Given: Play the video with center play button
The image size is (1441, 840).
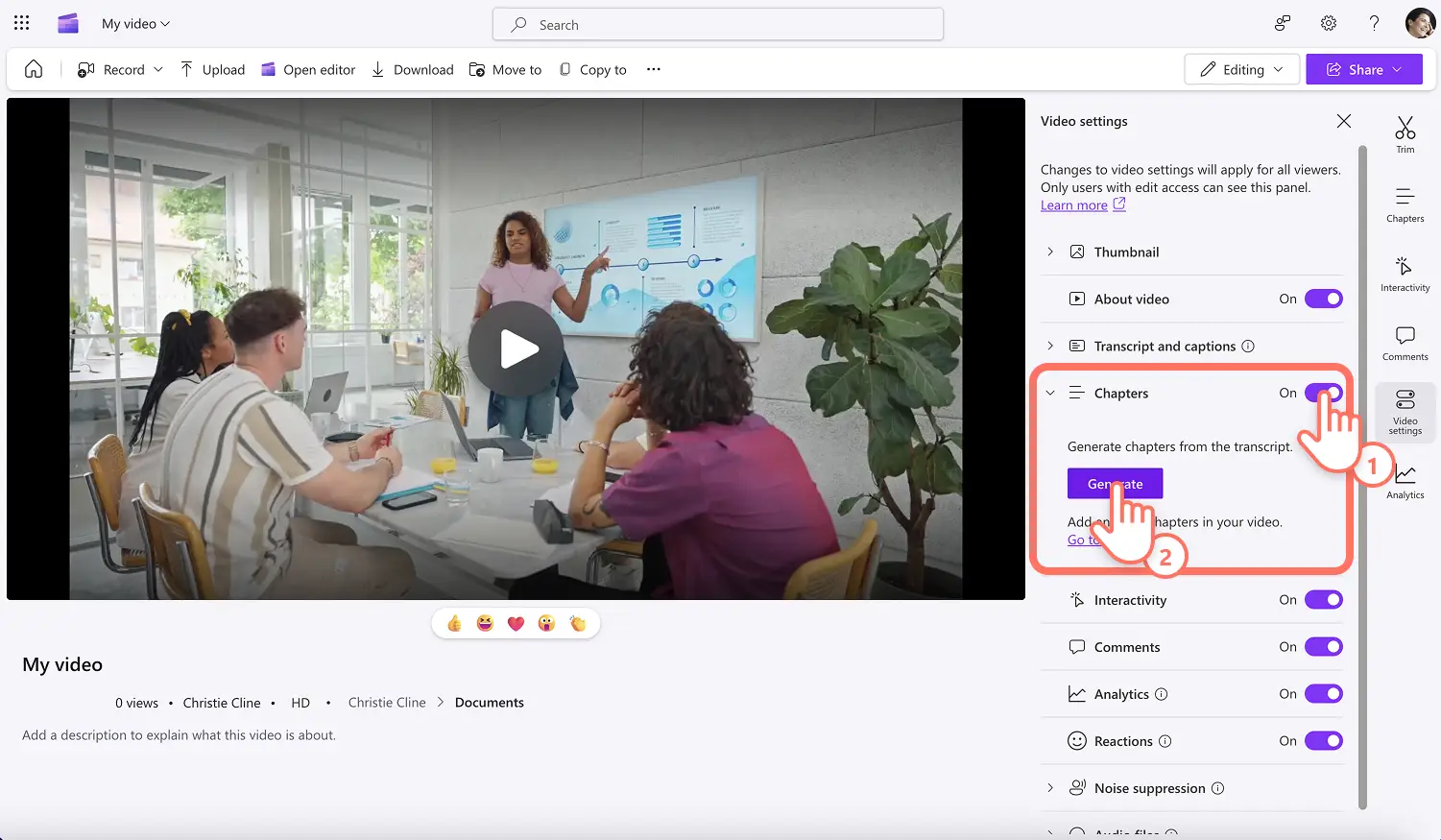Looking at the screenshot, I should click(x=516, y=348).
